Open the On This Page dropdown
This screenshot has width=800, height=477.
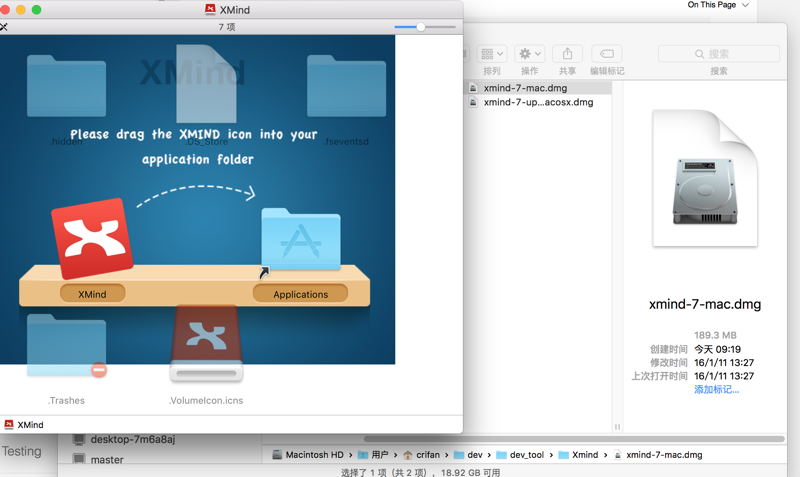tap(718, 5)
